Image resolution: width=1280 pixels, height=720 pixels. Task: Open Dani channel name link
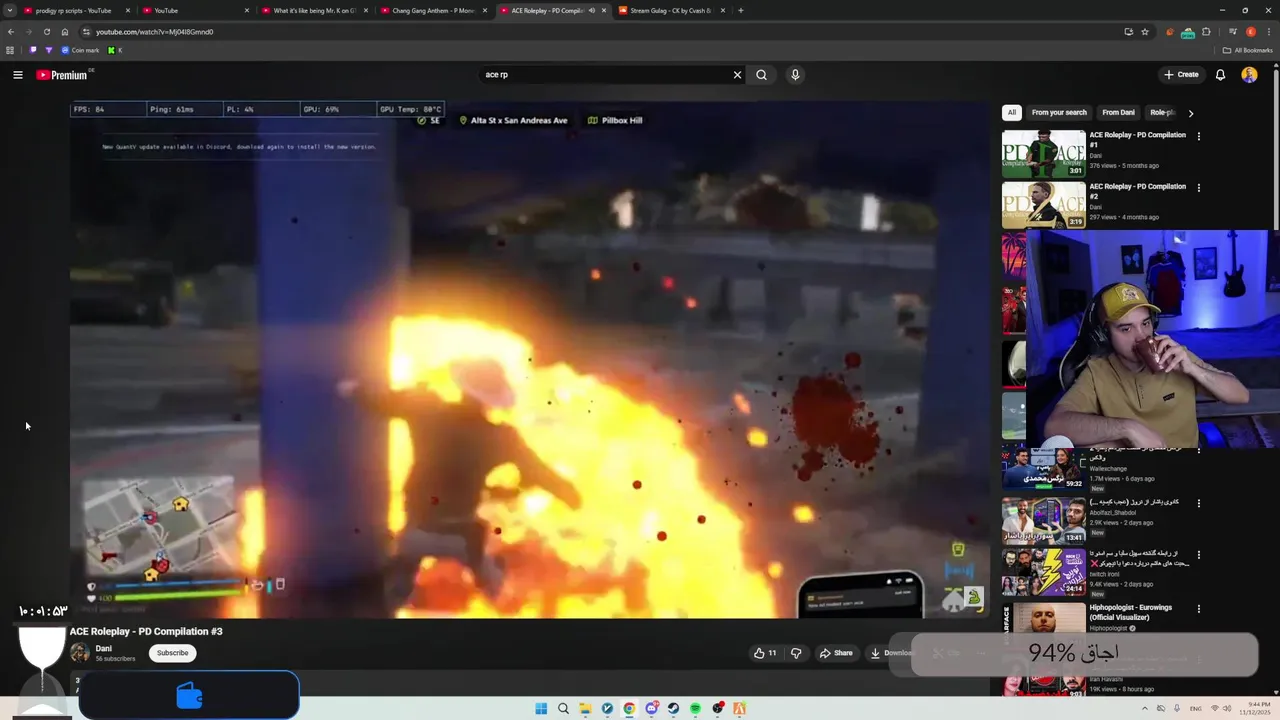pos(103,649)
